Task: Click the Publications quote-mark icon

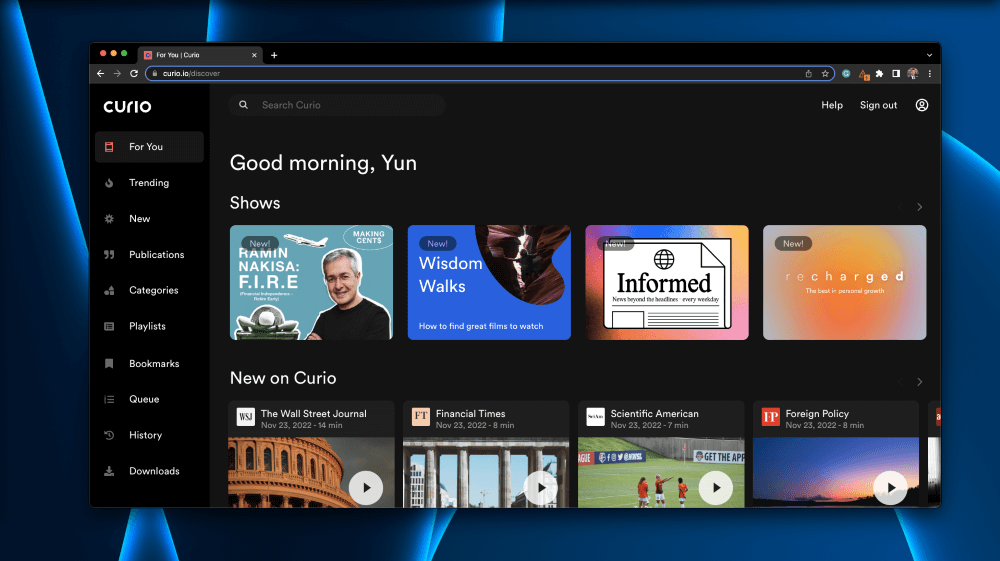Action: click(x=109, y=254)
